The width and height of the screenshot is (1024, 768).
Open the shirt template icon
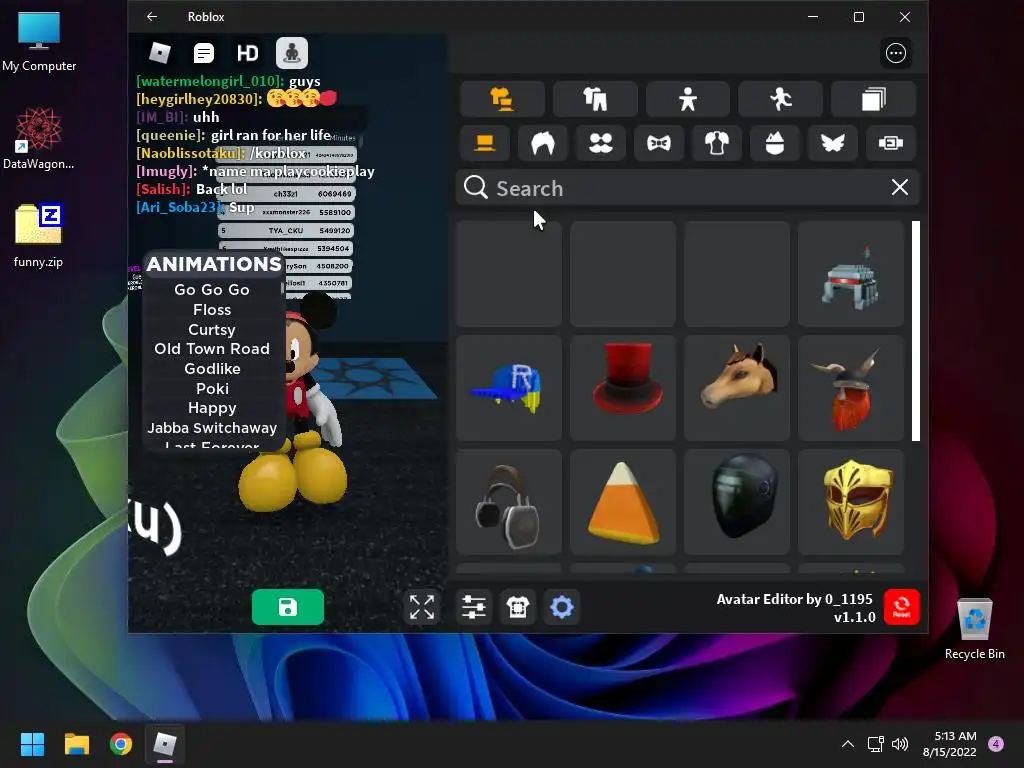(x=518, y=607)
